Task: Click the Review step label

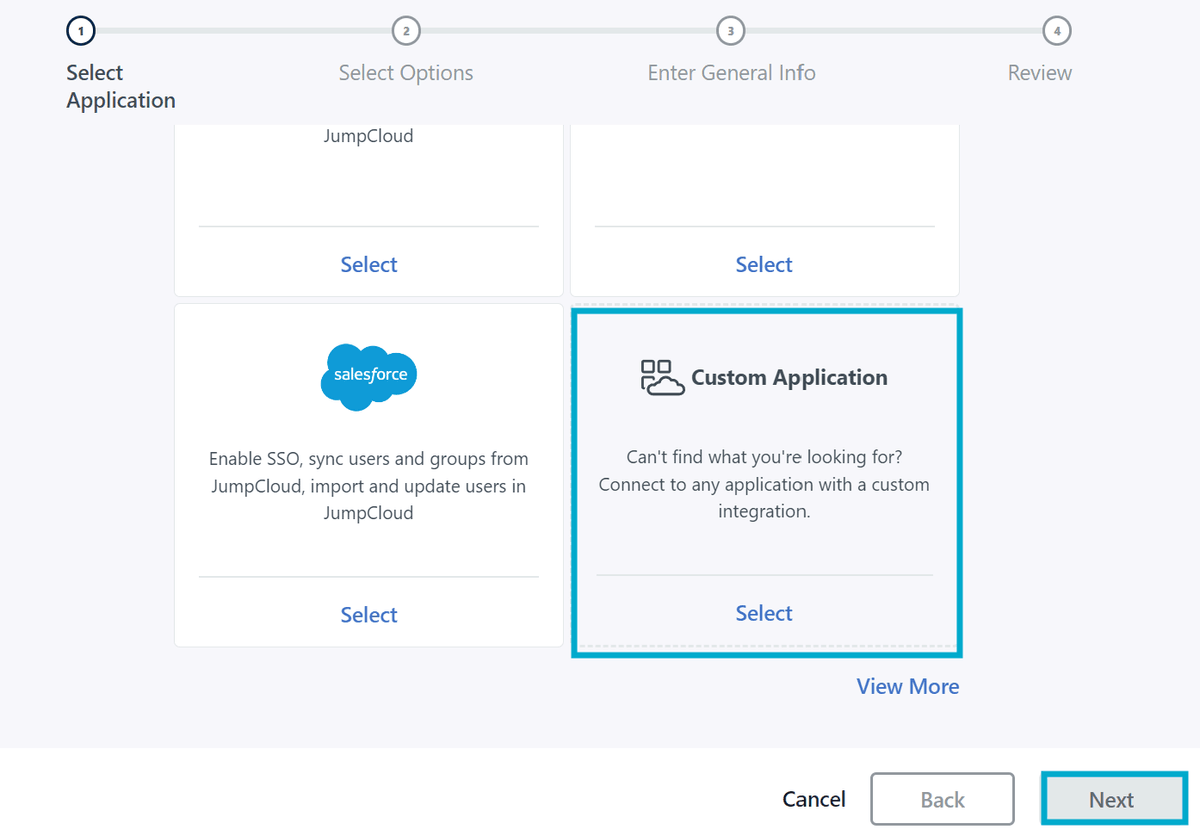Action: (1039, 72)
